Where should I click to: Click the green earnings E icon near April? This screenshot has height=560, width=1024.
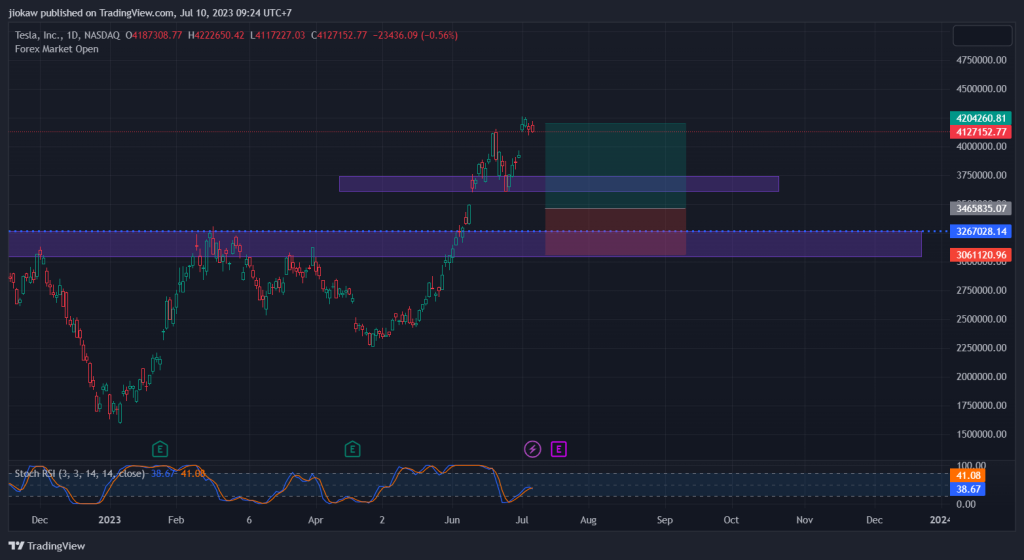point(353,449)
